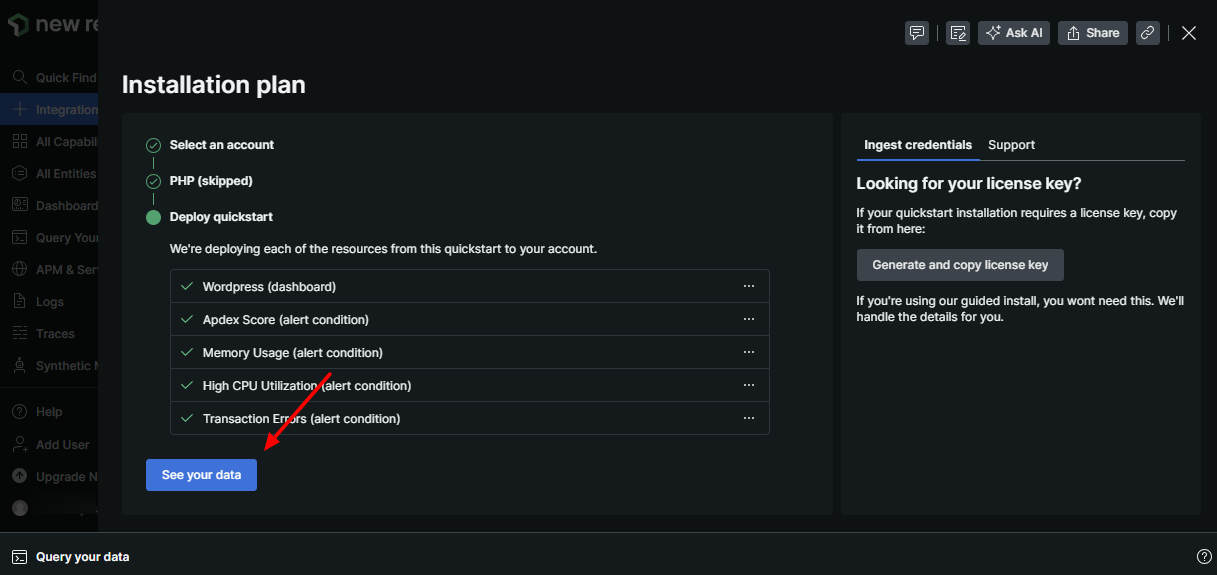The image size is (1217, 575).
Task: Open Integrations in the sidebar
Action: pos(49,110)
